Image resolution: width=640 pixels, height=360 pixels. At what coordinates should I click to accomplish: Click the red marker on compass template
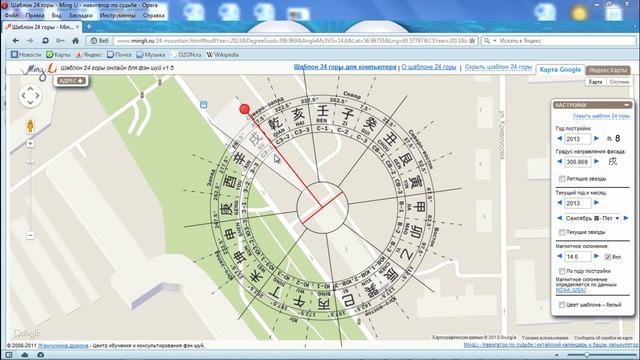[x=244, y=109]
